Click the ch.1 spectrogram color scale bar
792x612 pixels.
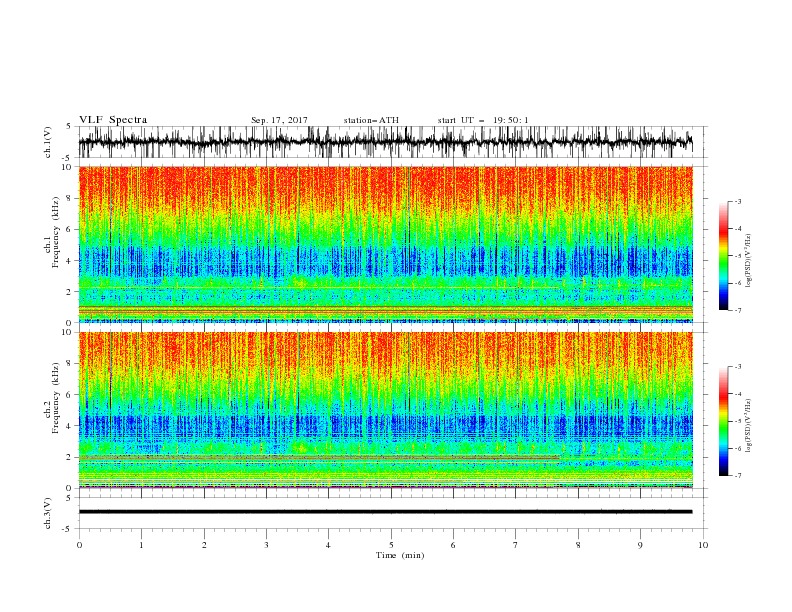point(723,255)
